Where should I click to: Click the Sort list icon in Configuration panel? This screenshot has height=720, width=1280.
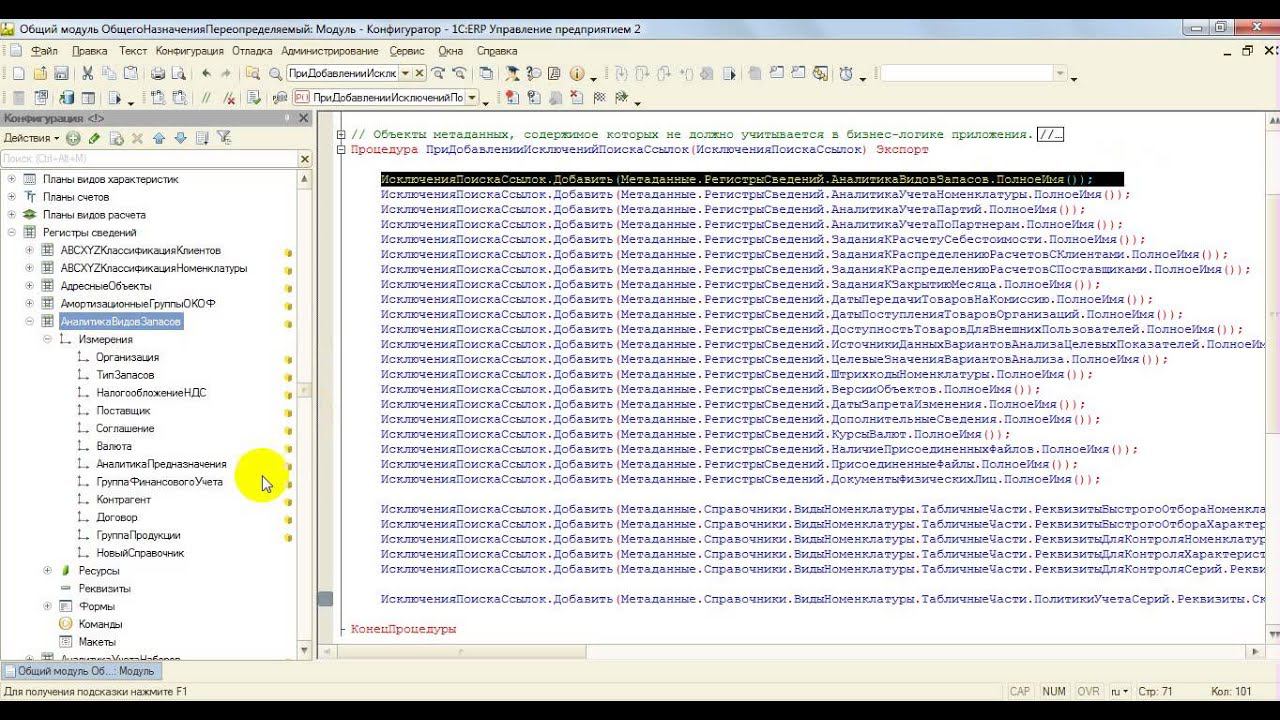tap(202, 138)
